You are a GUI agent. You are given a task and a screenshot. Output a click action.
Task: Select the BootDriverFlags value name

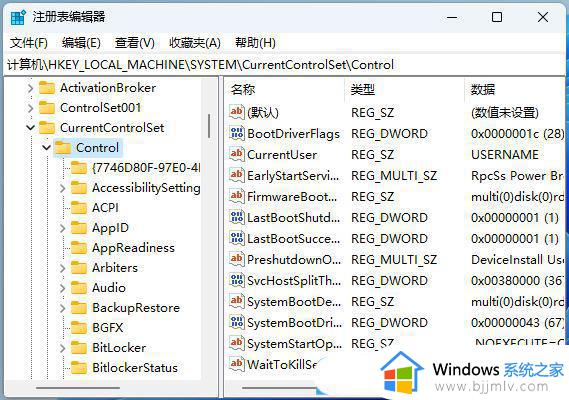pyautogui.click(x=293, y=134)
